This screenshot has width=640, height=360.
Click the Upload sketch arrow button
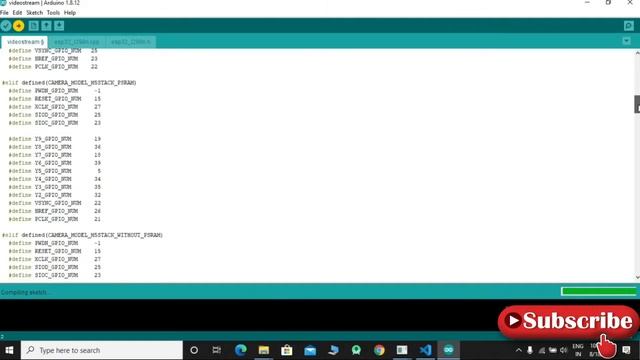[x=18, y=26]
